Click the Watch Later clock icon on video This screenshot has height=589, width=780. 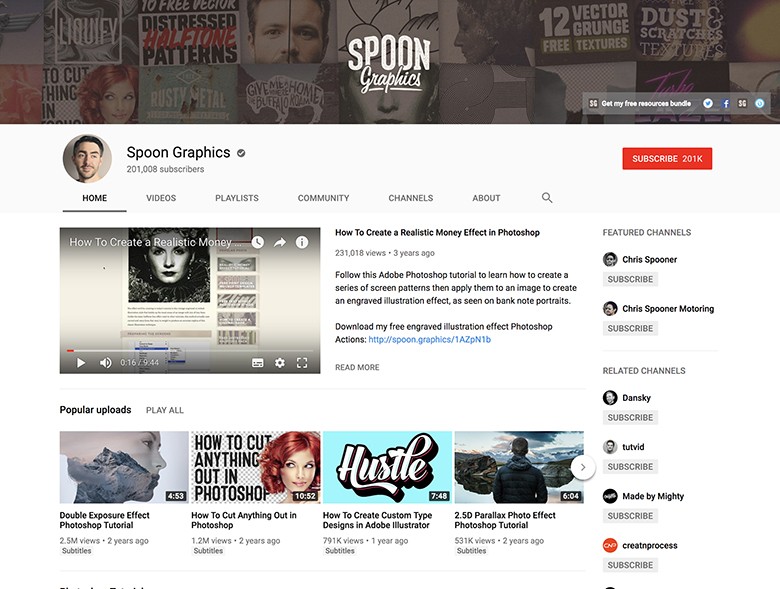(258, 242)
